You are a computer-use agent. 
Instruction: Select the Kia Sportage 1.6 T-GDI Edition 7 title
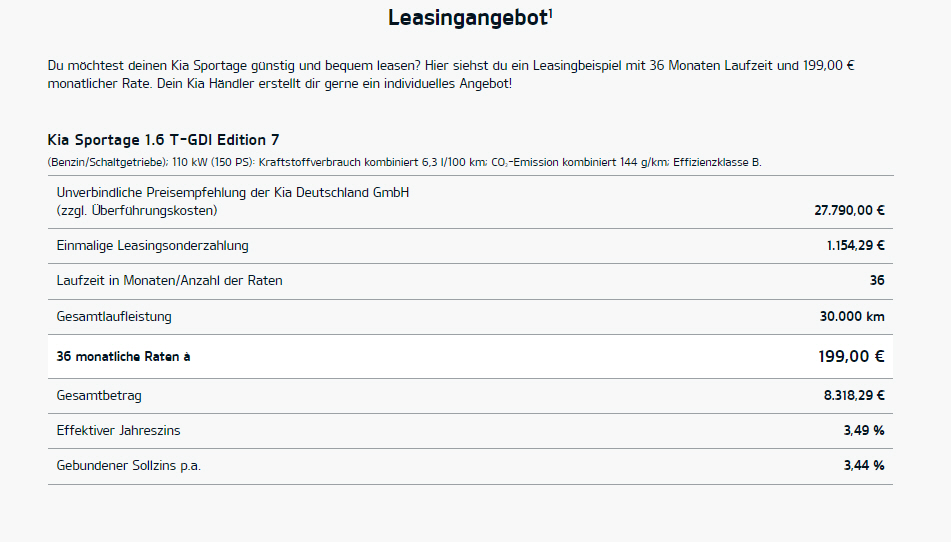click(163, 140)
